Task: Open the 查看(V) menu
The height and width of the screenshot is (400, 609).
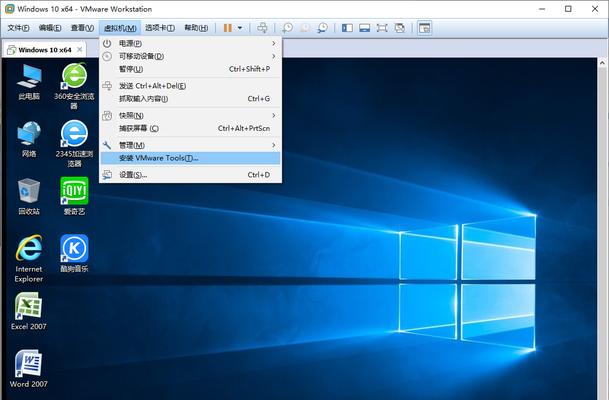Action: click(82, 28)
